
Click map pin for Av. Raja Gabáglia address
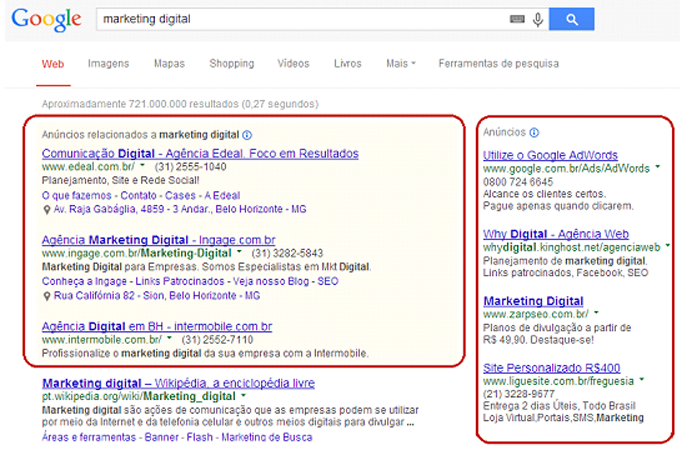click(46, 210)
